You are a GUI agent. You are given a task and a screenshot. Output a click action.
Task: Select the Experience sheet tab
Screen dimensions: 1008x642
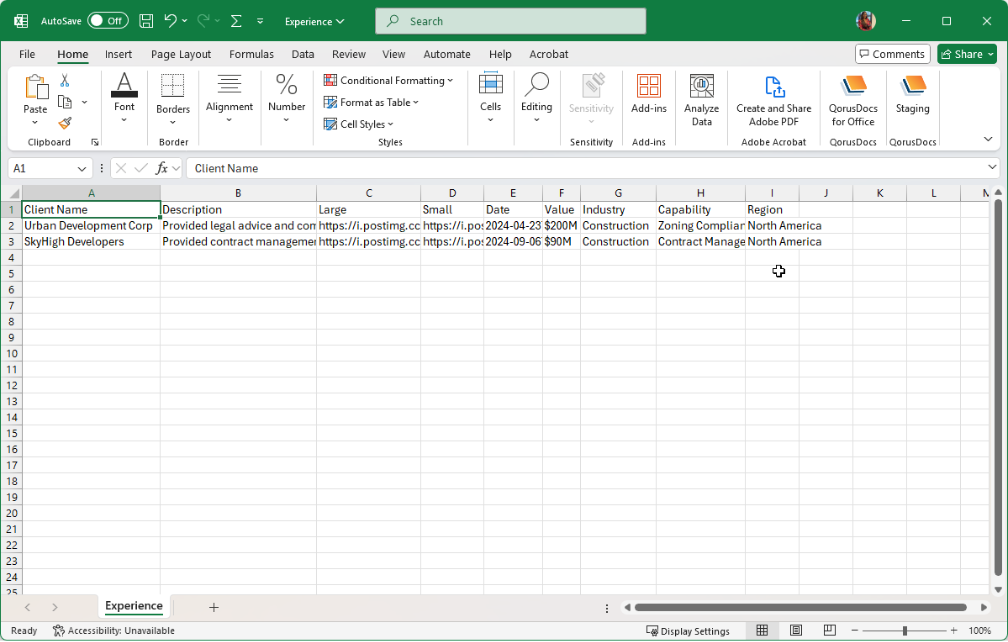pos(133,606)
